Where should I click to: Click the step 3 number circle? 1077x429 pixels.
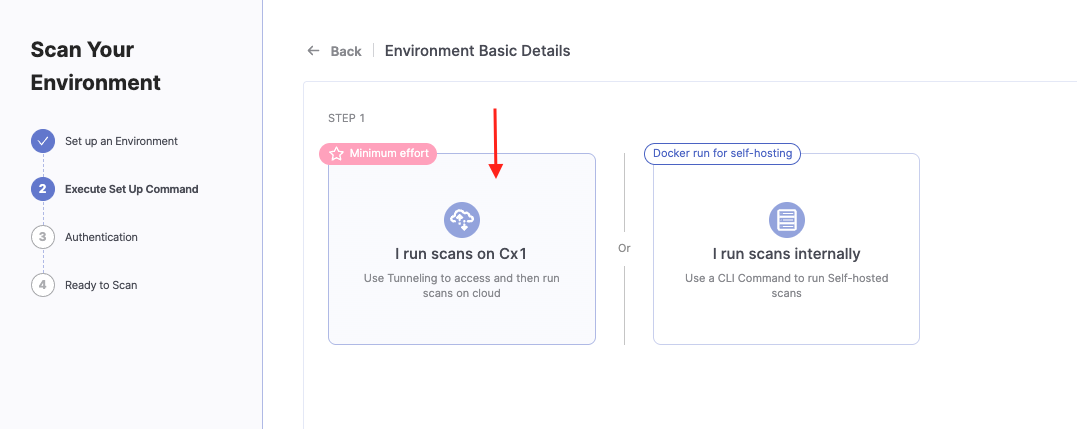point(43,237)
